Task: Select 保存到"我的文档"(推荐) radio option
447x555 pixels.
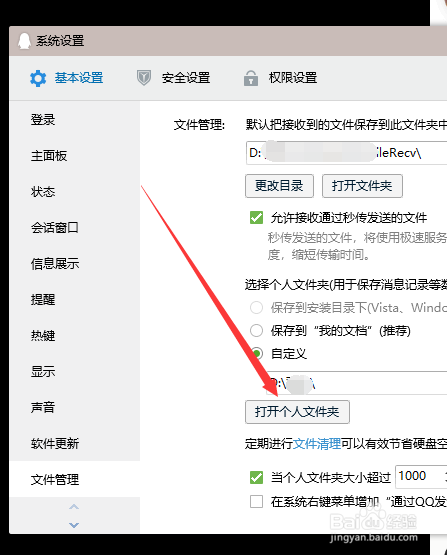Action: point(257,331)
